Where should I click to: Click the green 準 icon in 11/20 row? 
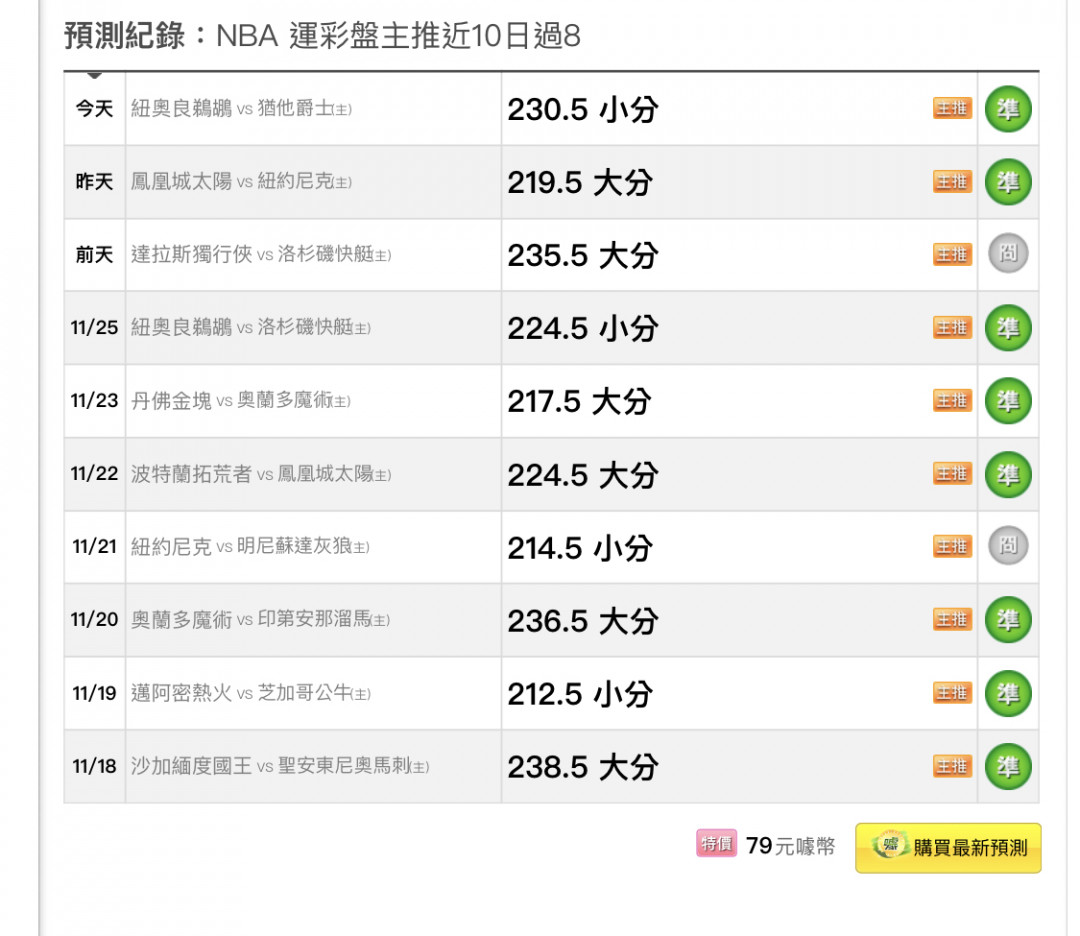click(x=1008, y=619)
